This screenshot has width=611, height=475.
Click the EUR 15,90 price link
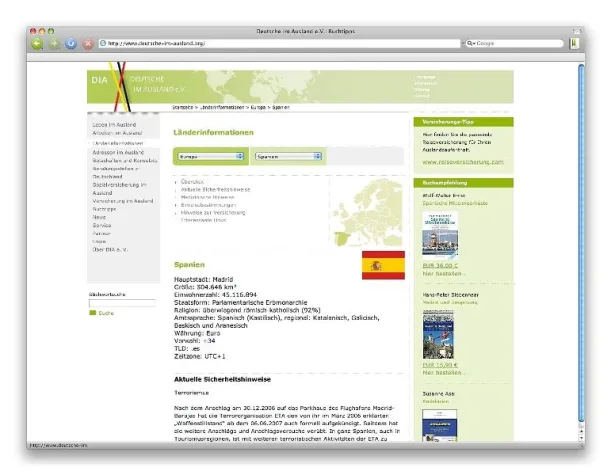(440, 365)
